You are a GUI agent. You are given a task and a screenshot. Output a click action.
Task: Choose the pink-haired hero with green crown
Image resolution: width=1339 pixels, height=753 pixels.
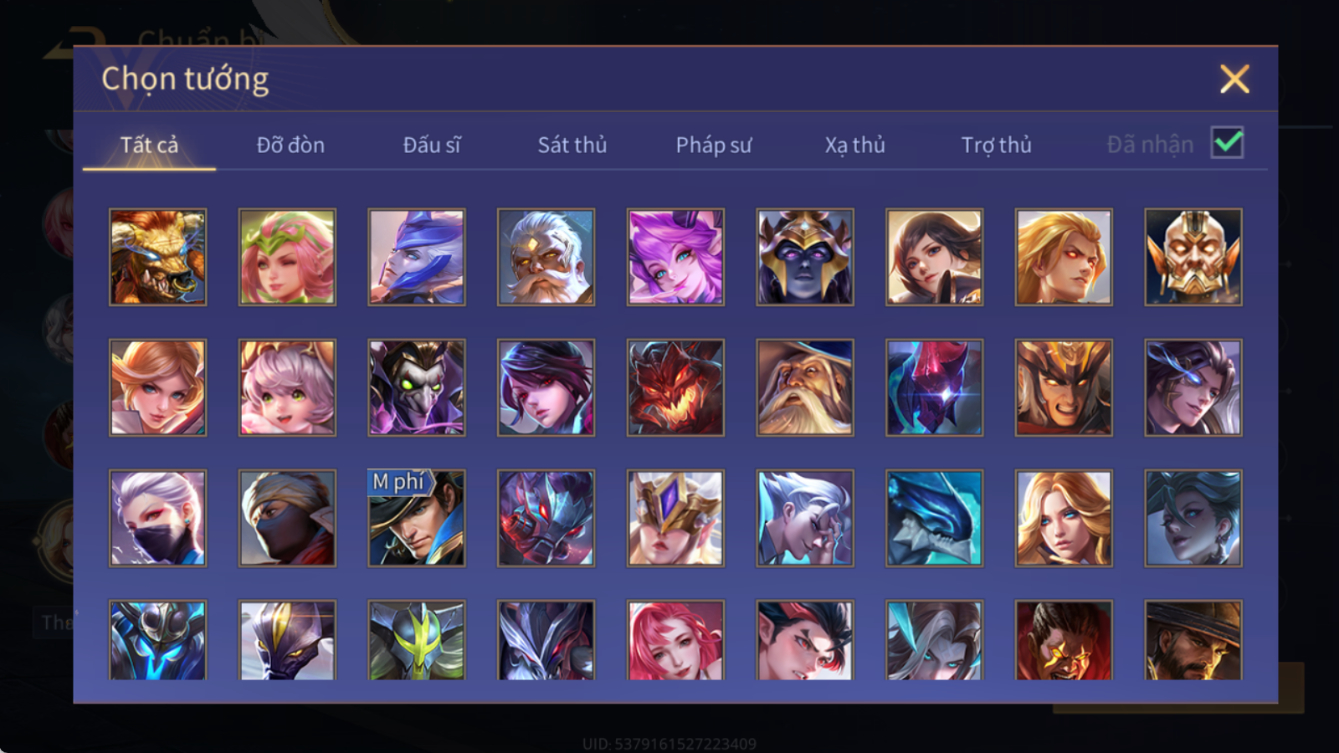(x=287, y=257)
